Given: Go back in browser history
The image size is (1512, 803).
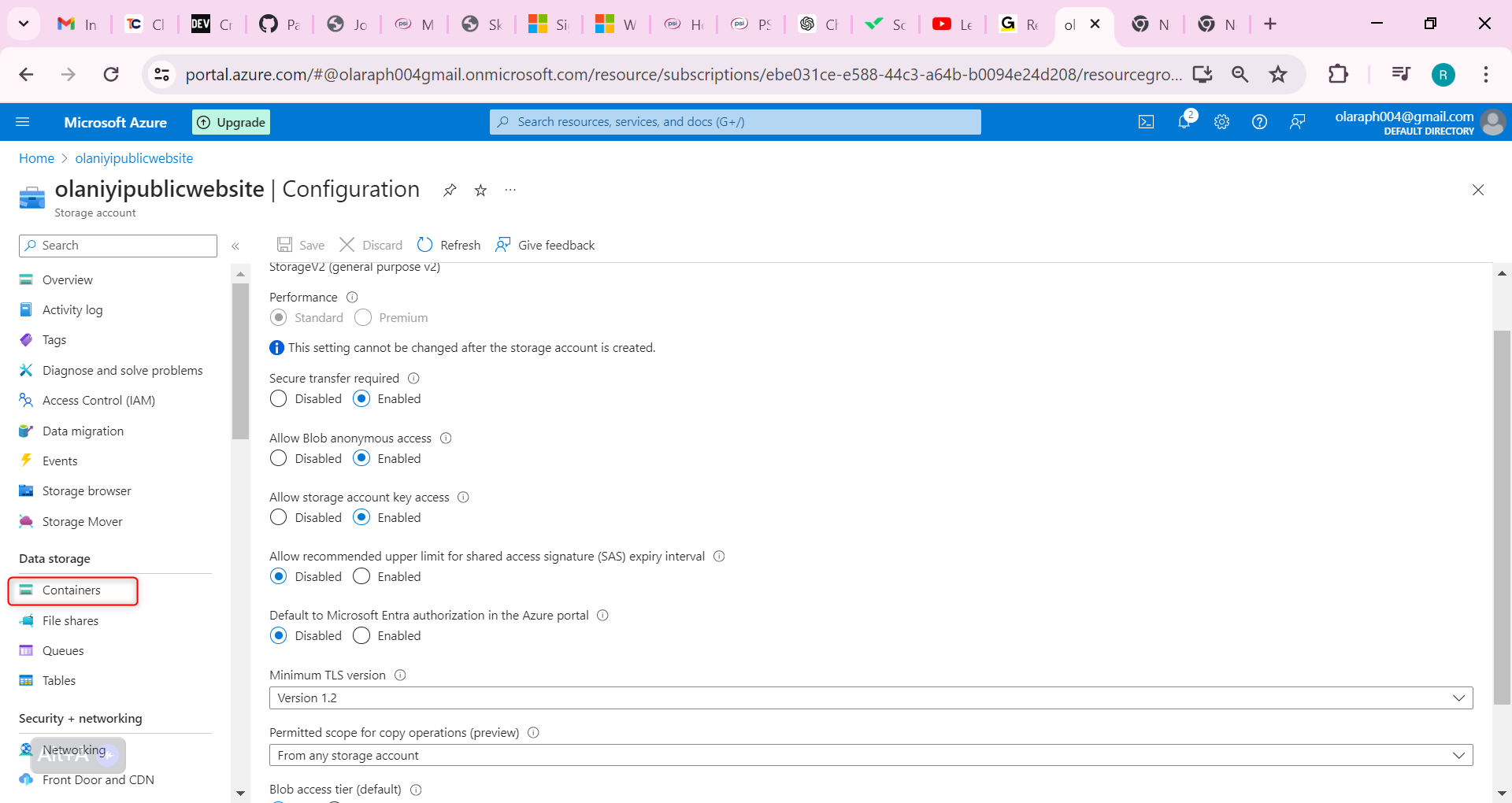Looking at the screenshot, I should pyautogui.click(x=26, y=74).
